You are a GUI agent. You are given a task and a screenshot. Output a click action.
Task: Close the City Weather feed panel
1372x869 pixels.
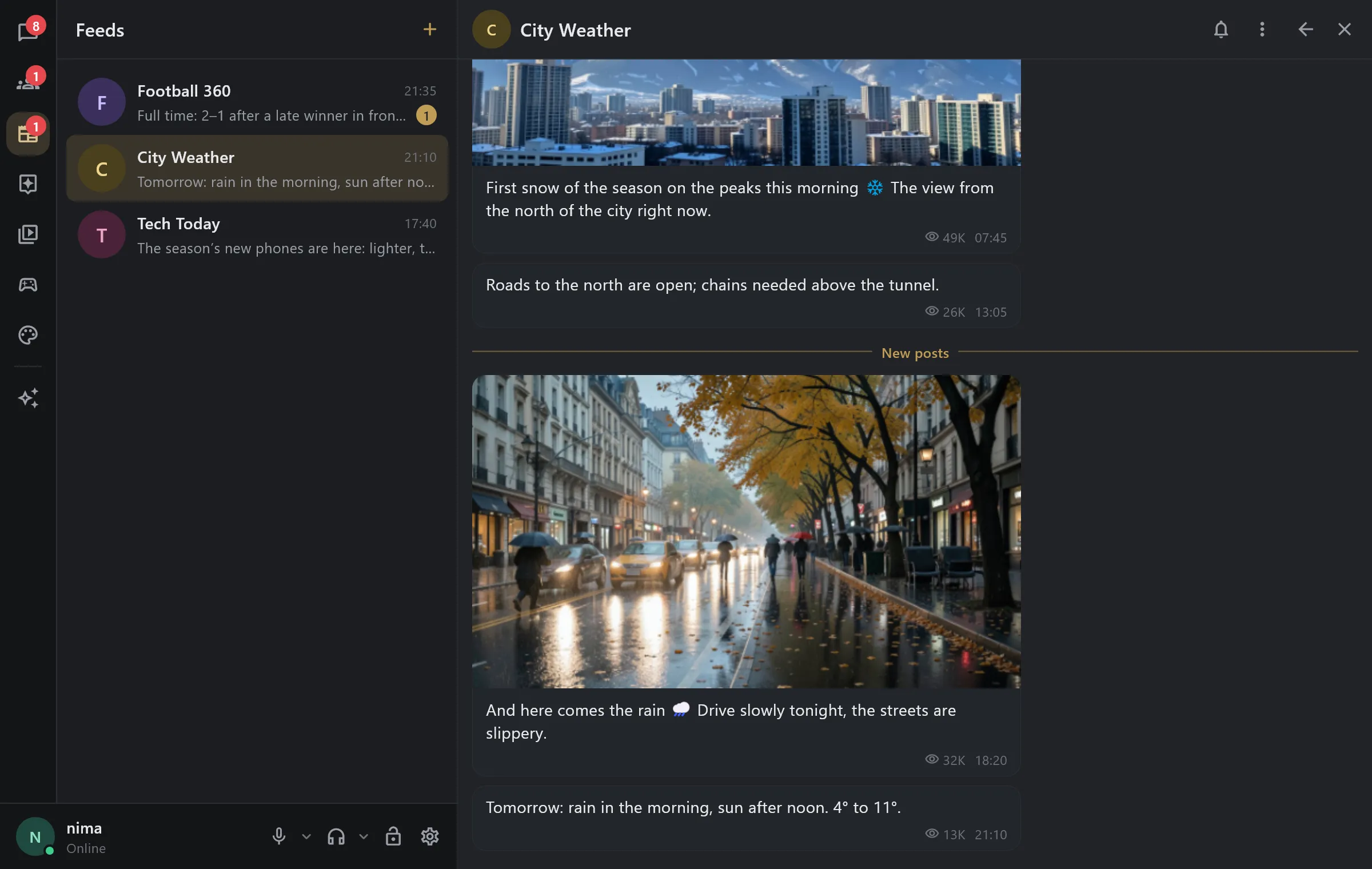pos(1345,30)
